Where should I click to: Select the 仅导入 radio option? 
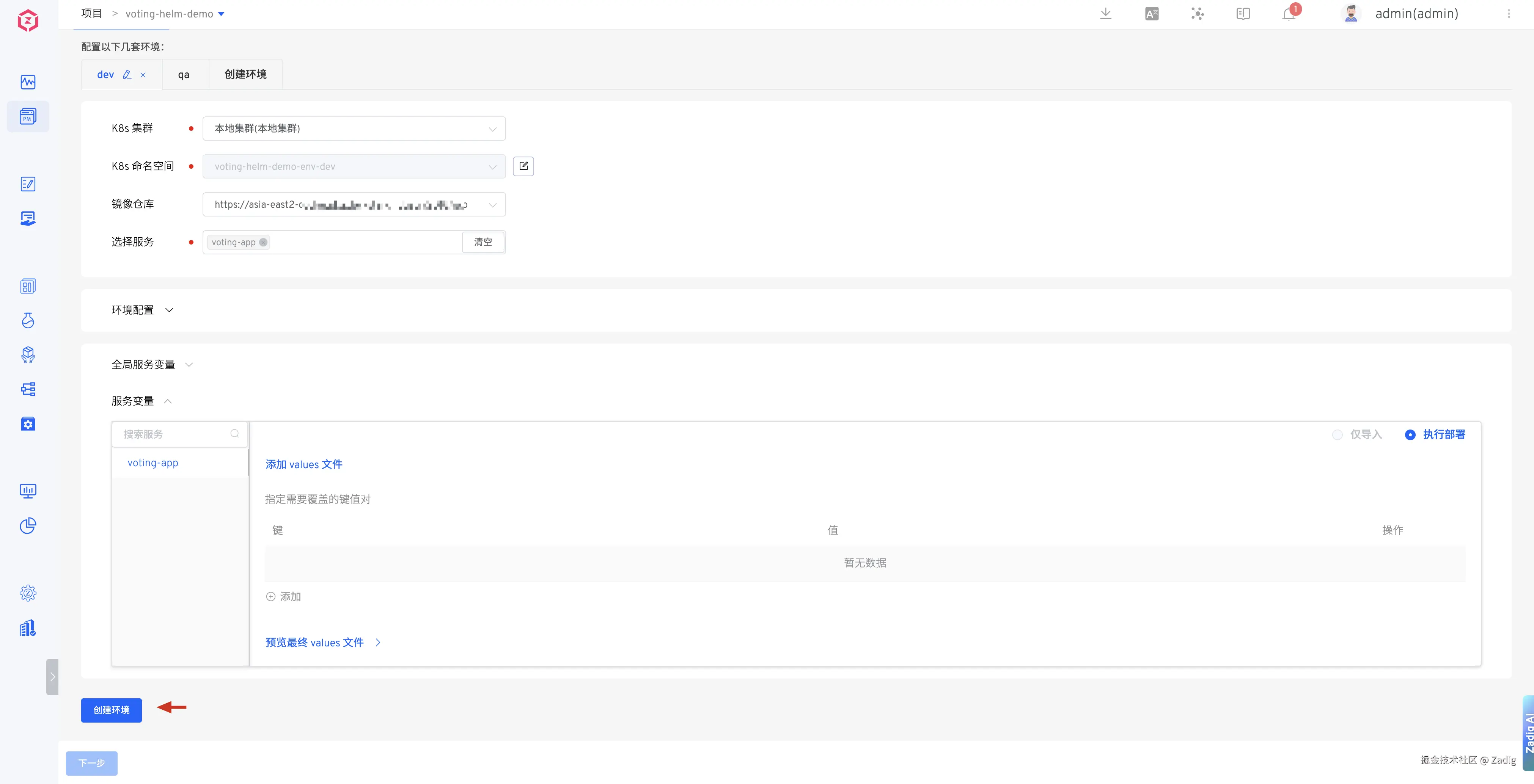[1338, 434]
